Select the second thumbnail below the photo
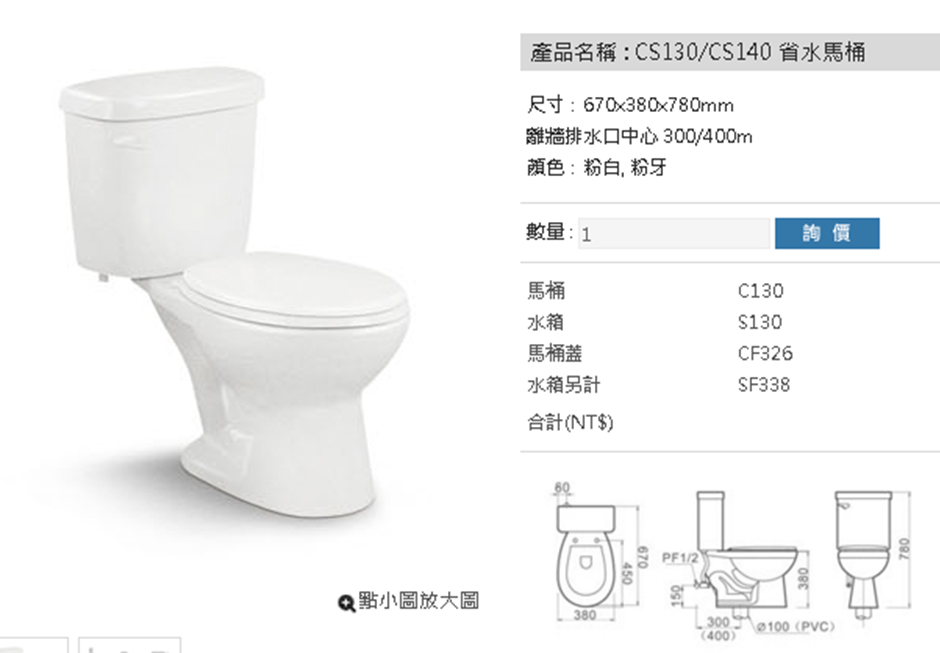 129,645
